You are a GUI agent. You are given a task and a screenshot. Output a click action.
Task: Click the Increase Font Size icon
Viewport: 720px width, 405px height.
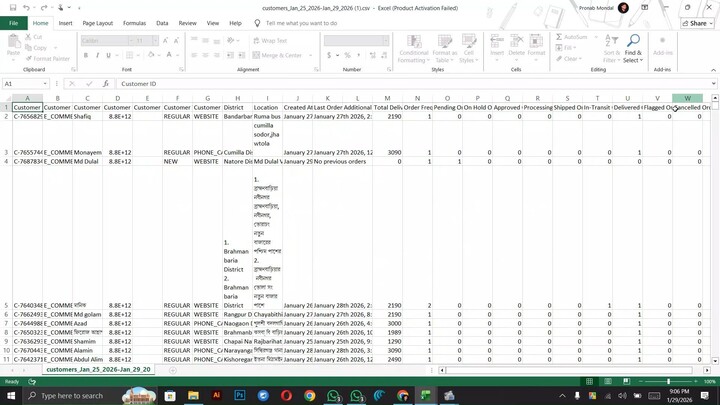click(x=165, y=41)
